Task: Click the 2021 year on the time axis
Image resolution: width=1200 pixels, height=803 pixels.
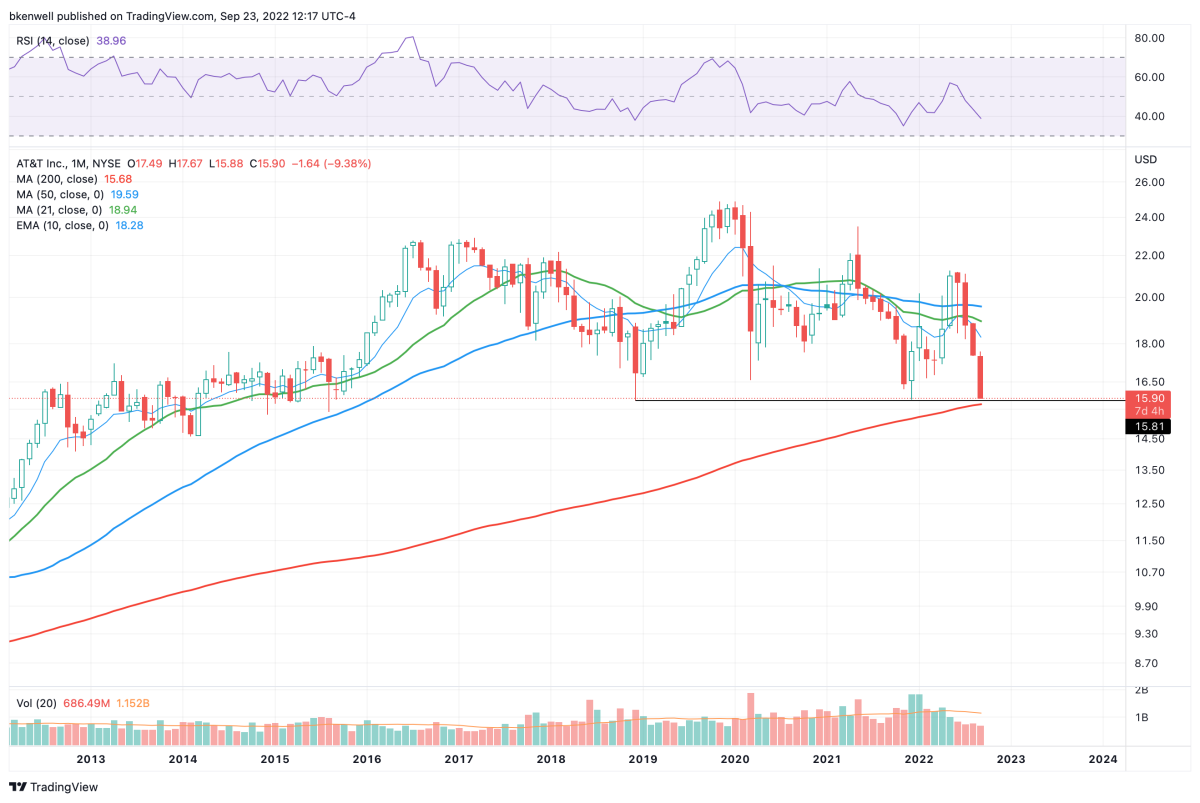Action: [x=827, y=760]
